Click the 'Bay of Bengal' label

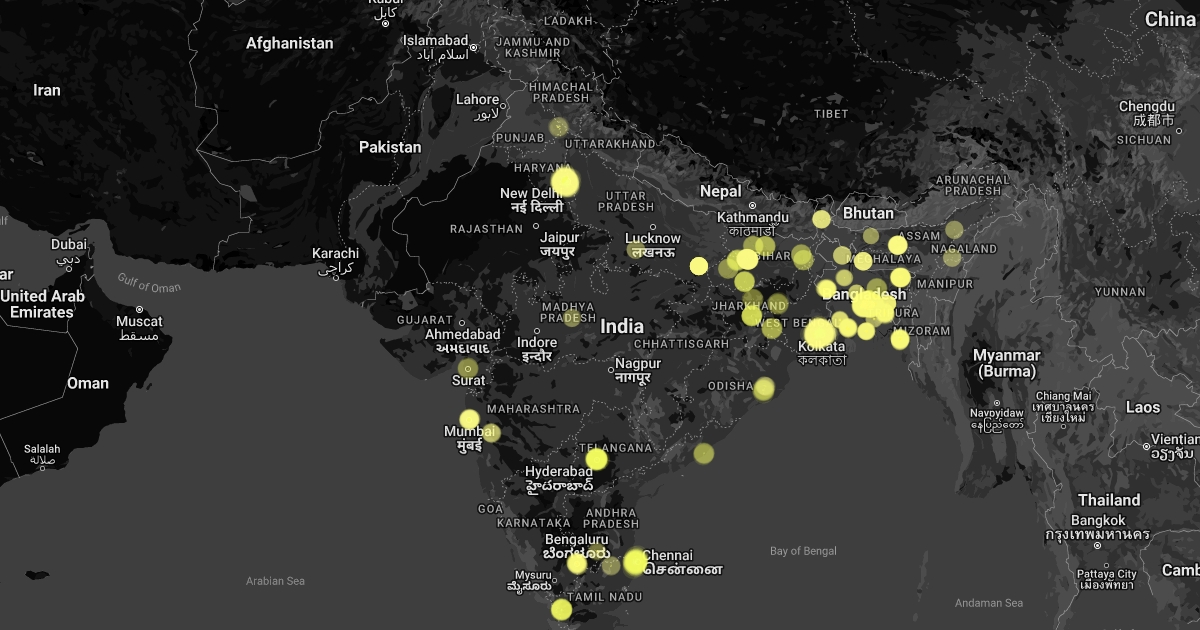(803, 551)
